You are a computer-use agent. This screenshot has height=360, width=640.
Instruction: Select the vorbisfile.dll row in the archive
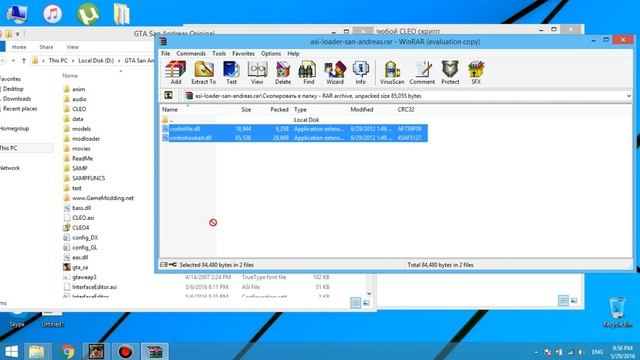point(294,129)
